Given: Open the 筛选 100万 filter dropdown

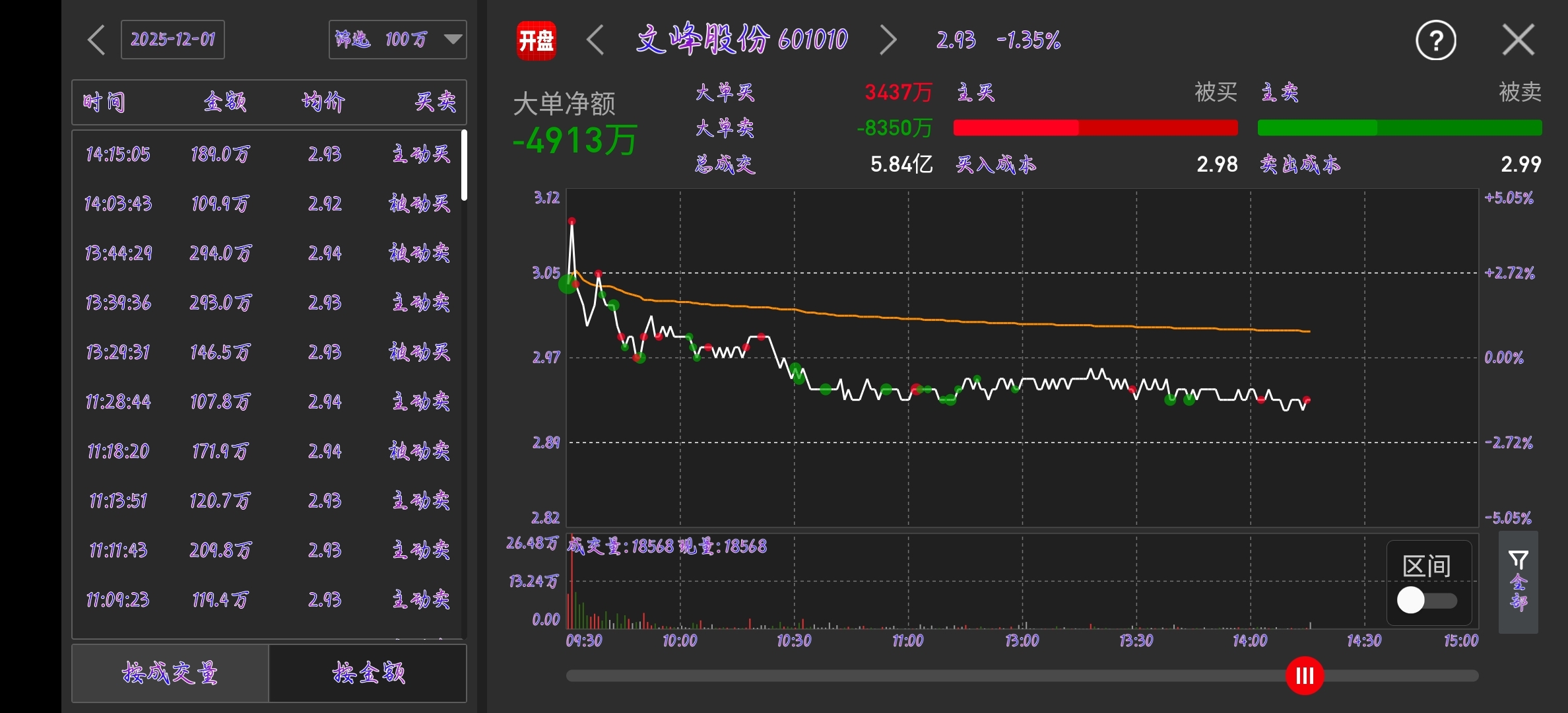Looking at the screenshot, I should (397, 40).
